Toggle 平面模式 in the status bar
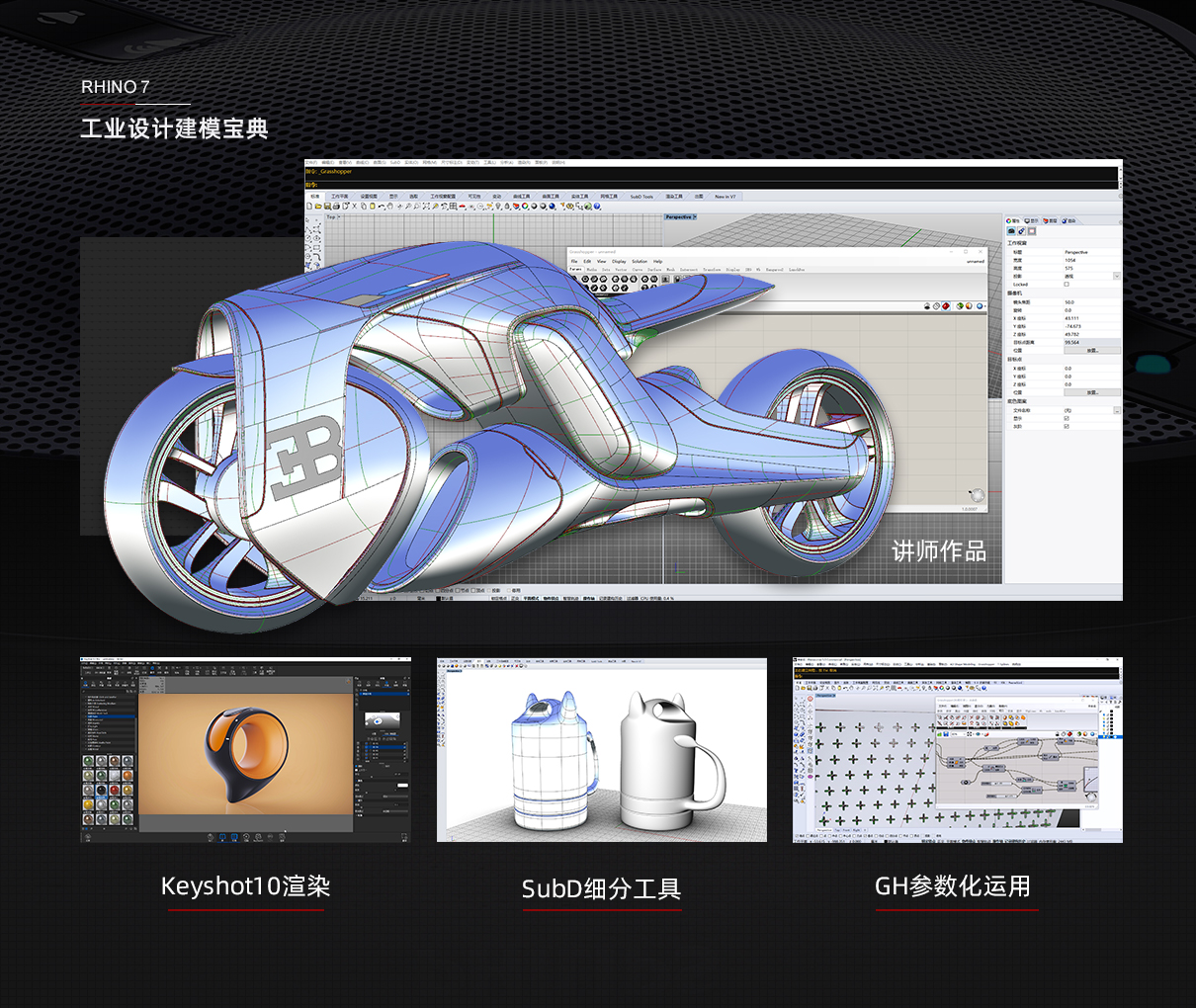The width and height of the screenshot is (1196, 1008). pos(531,598)
